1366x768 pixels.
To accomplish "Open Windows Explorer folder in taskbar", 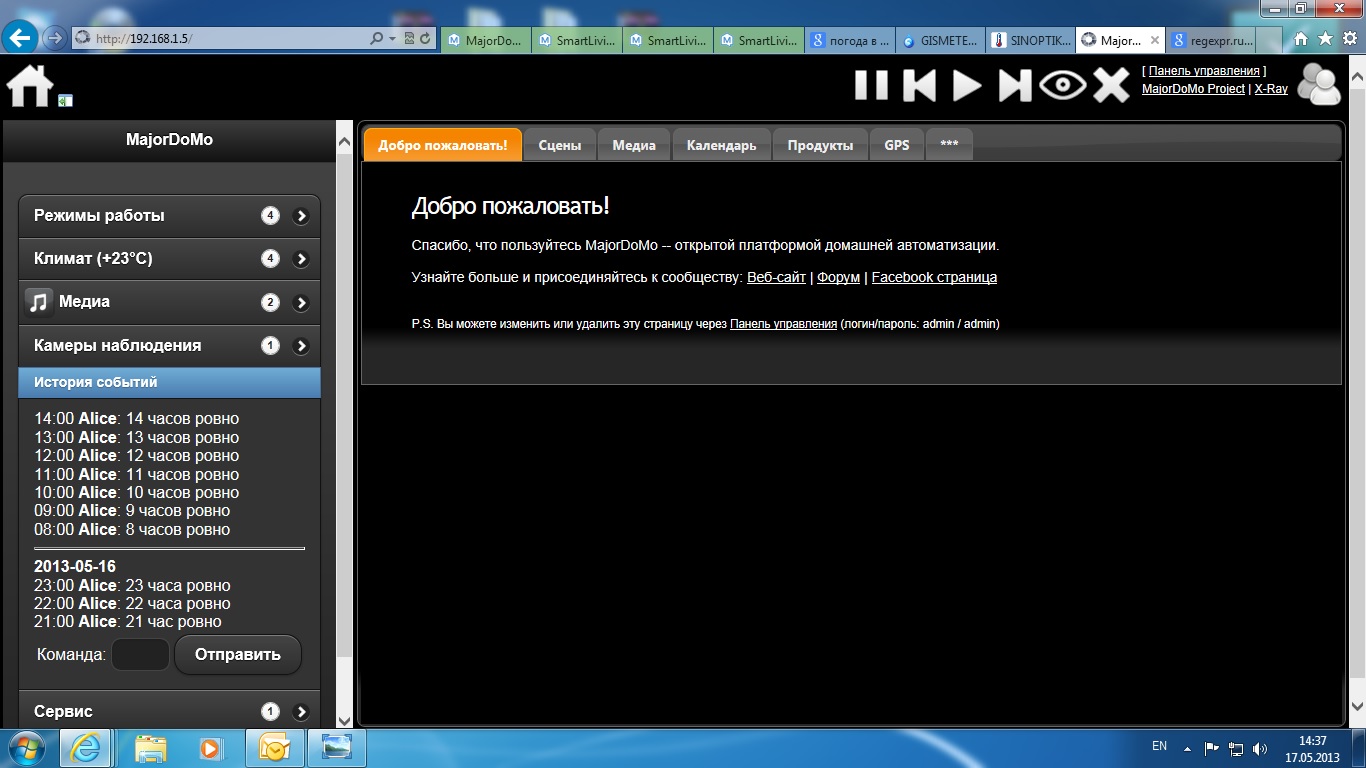I will 150,748.
